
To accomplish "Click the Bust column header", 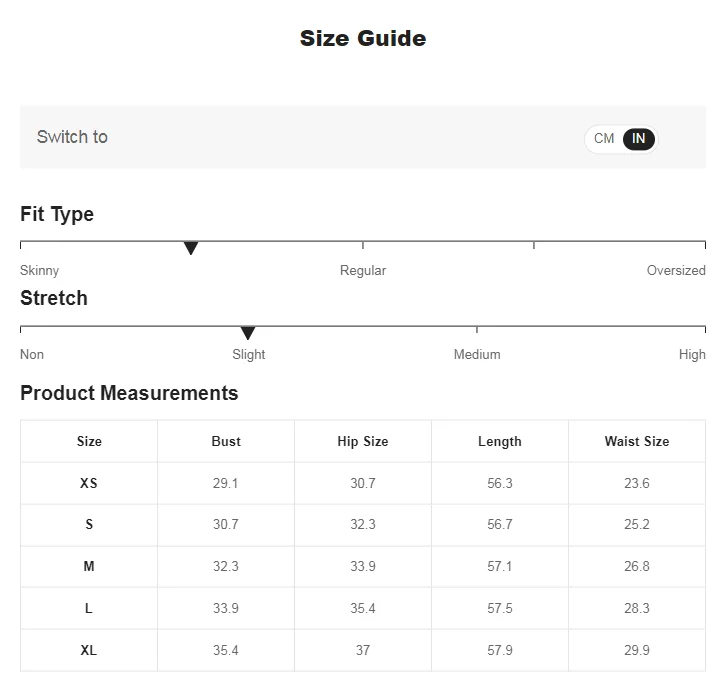I will (x=226, y=441).
